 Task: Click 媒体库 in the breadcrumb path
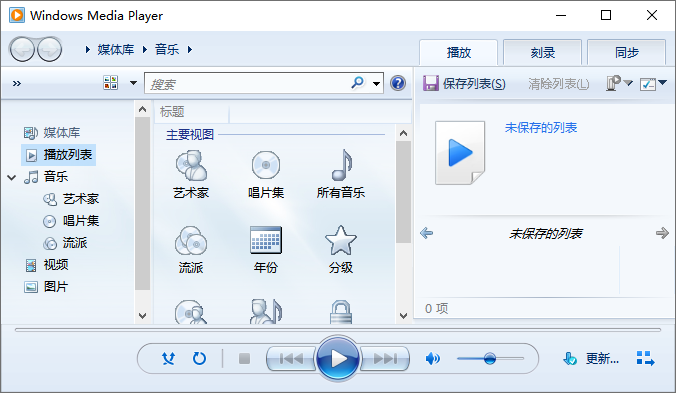[x=116, y=50]
